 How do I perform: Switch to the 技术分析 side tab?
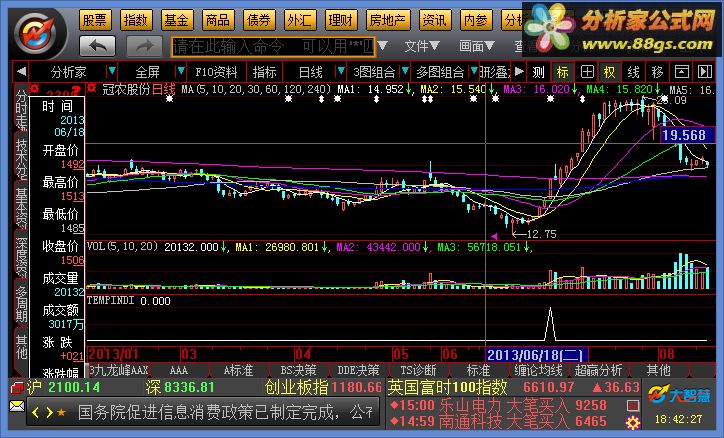pos(21,158)
